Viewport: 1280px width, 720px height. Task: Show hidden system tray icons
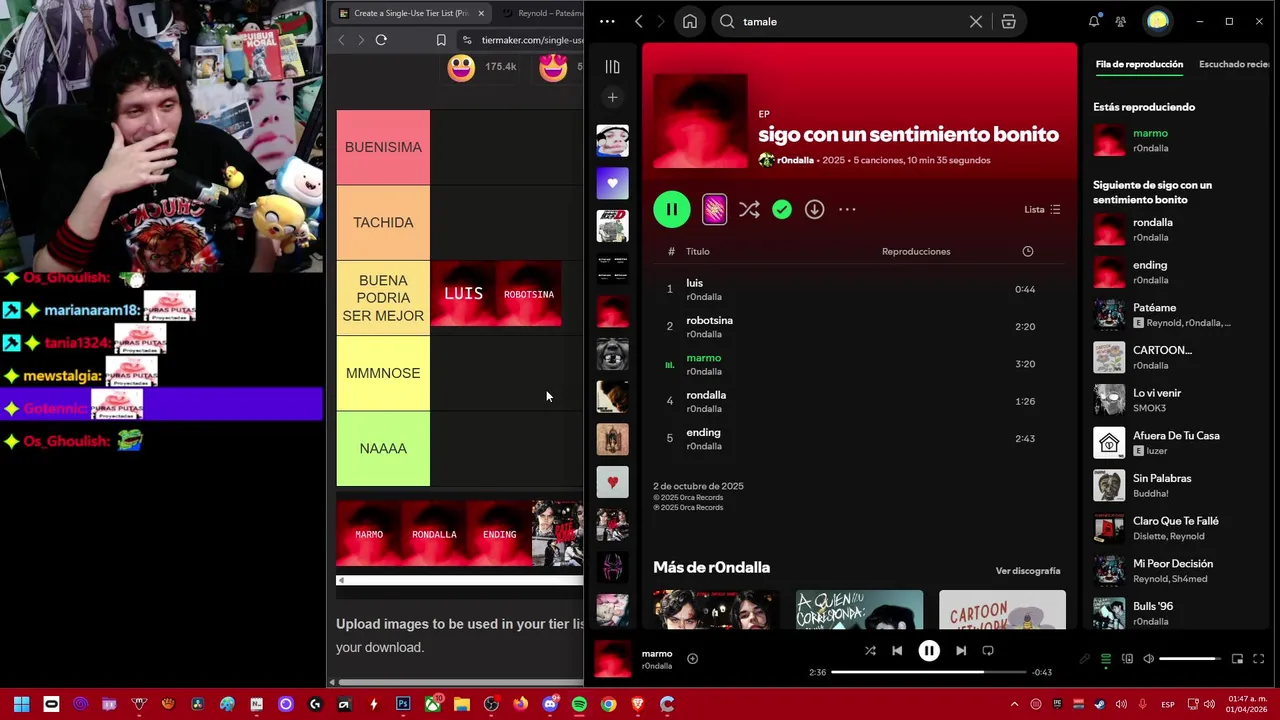(1014, 704)
